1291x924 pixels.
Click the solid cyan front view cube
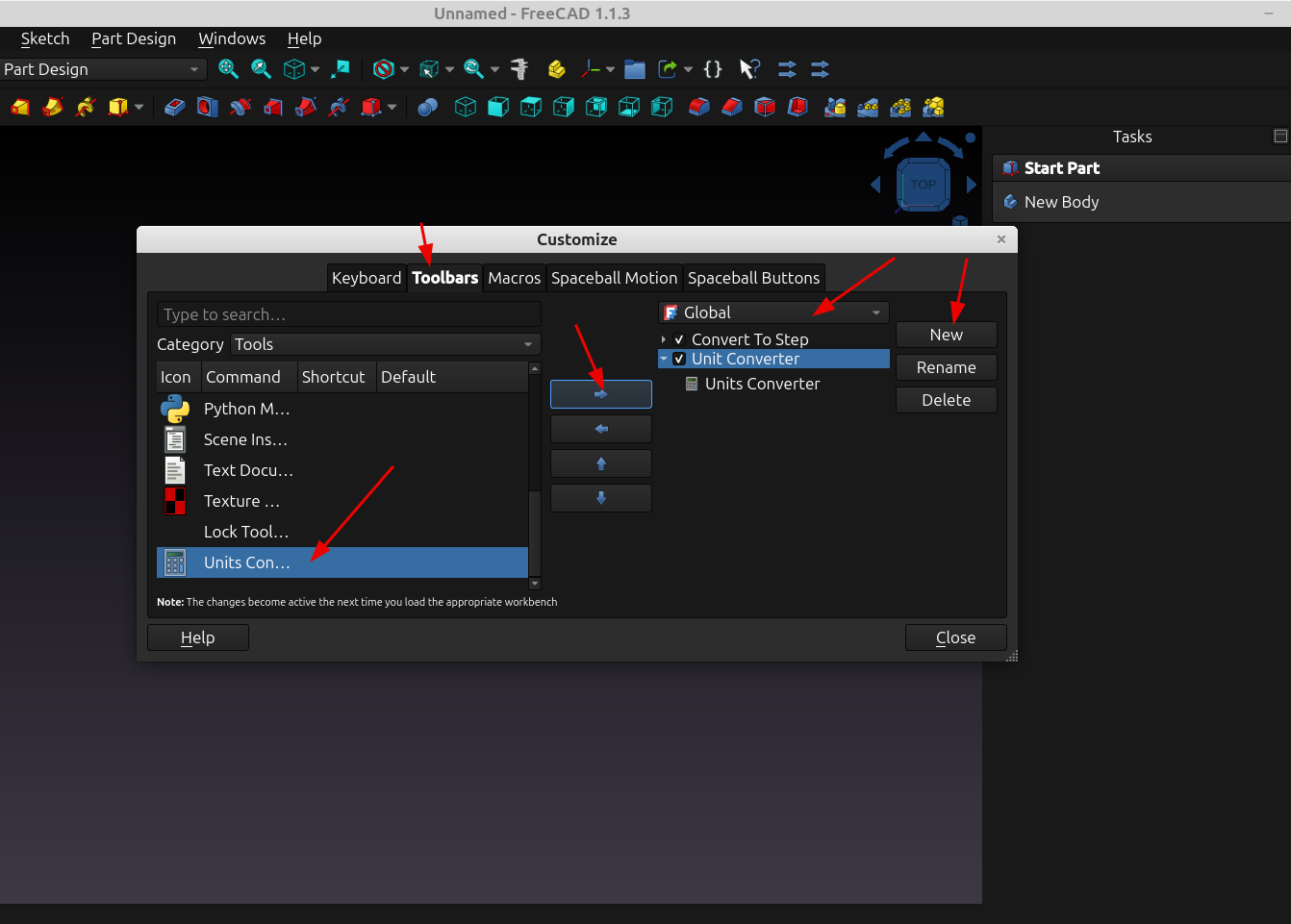[x=498, y=107]
